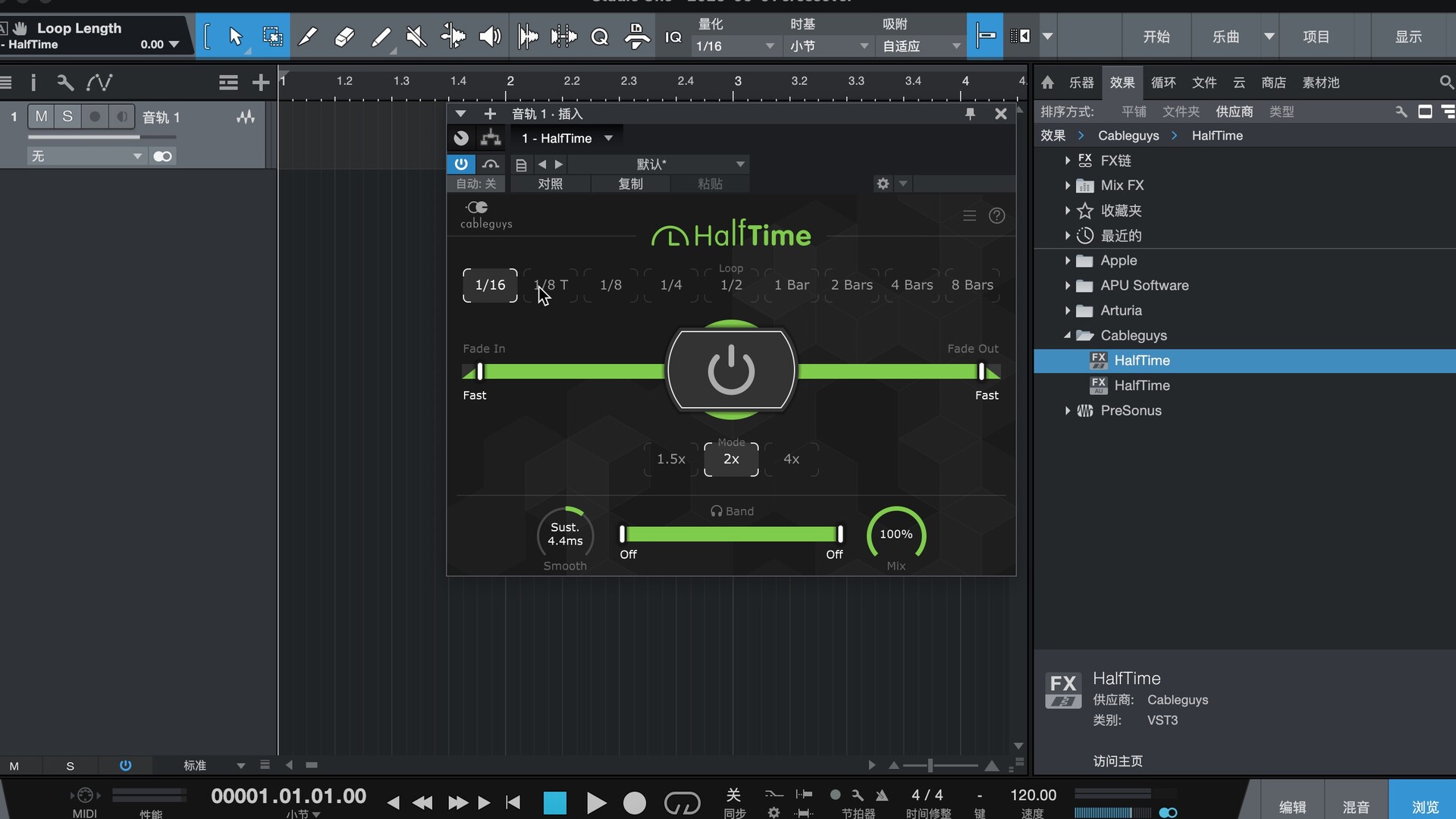Select the Bend tool
This screenshot has width=1456, height=819.
tap(453, 36)
